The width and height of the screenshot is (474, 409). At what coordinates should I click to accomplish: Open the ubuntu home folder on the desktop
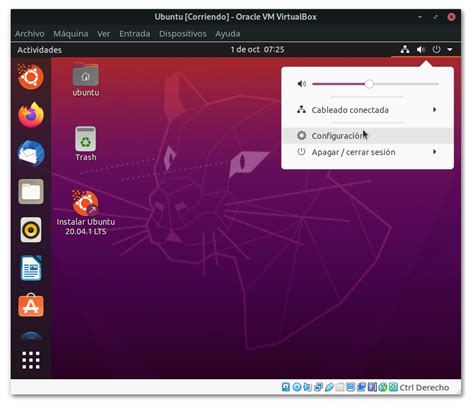86,80
